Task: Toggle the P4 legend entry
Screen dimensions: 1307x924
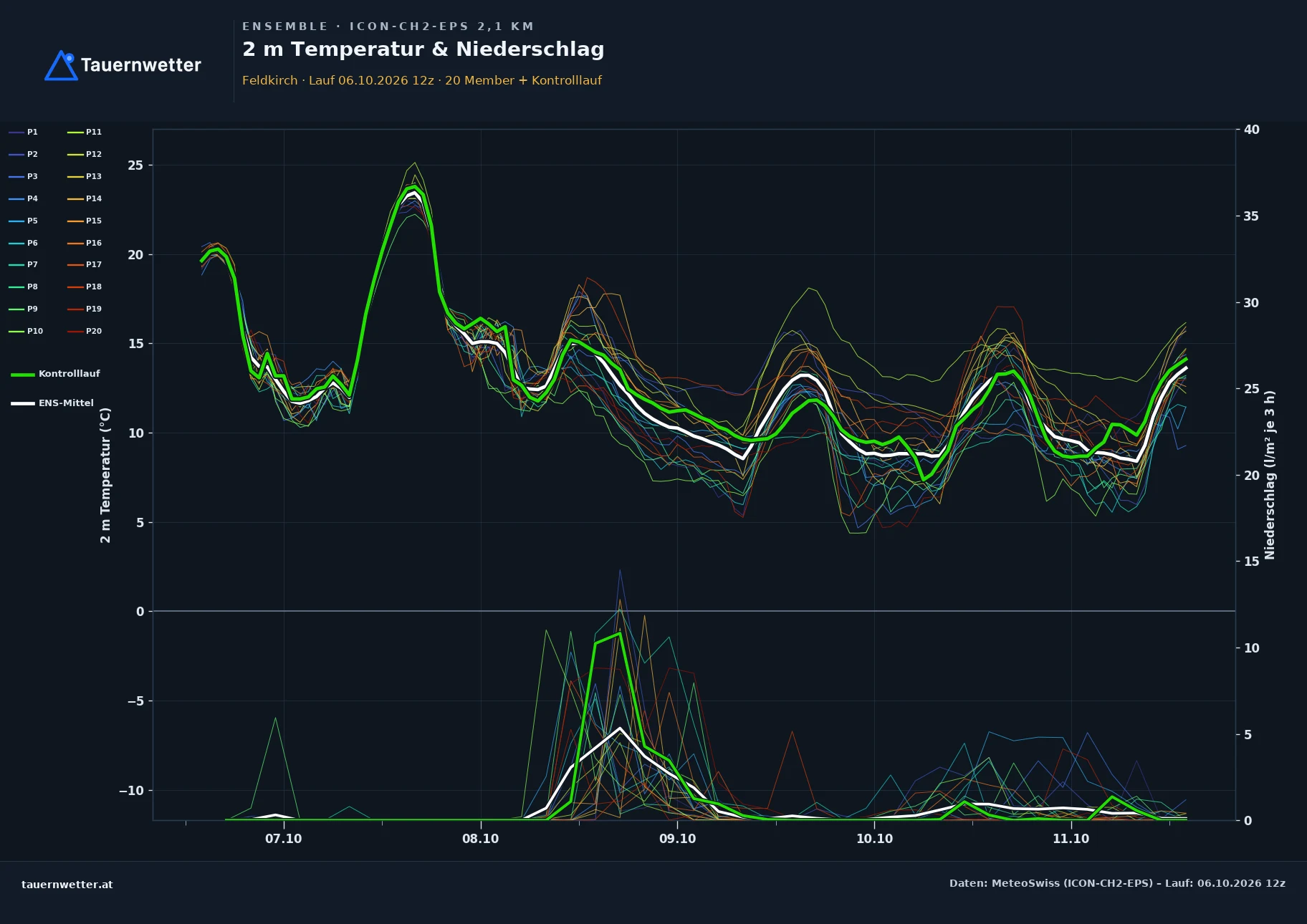Action: click(x=24, y=198)
